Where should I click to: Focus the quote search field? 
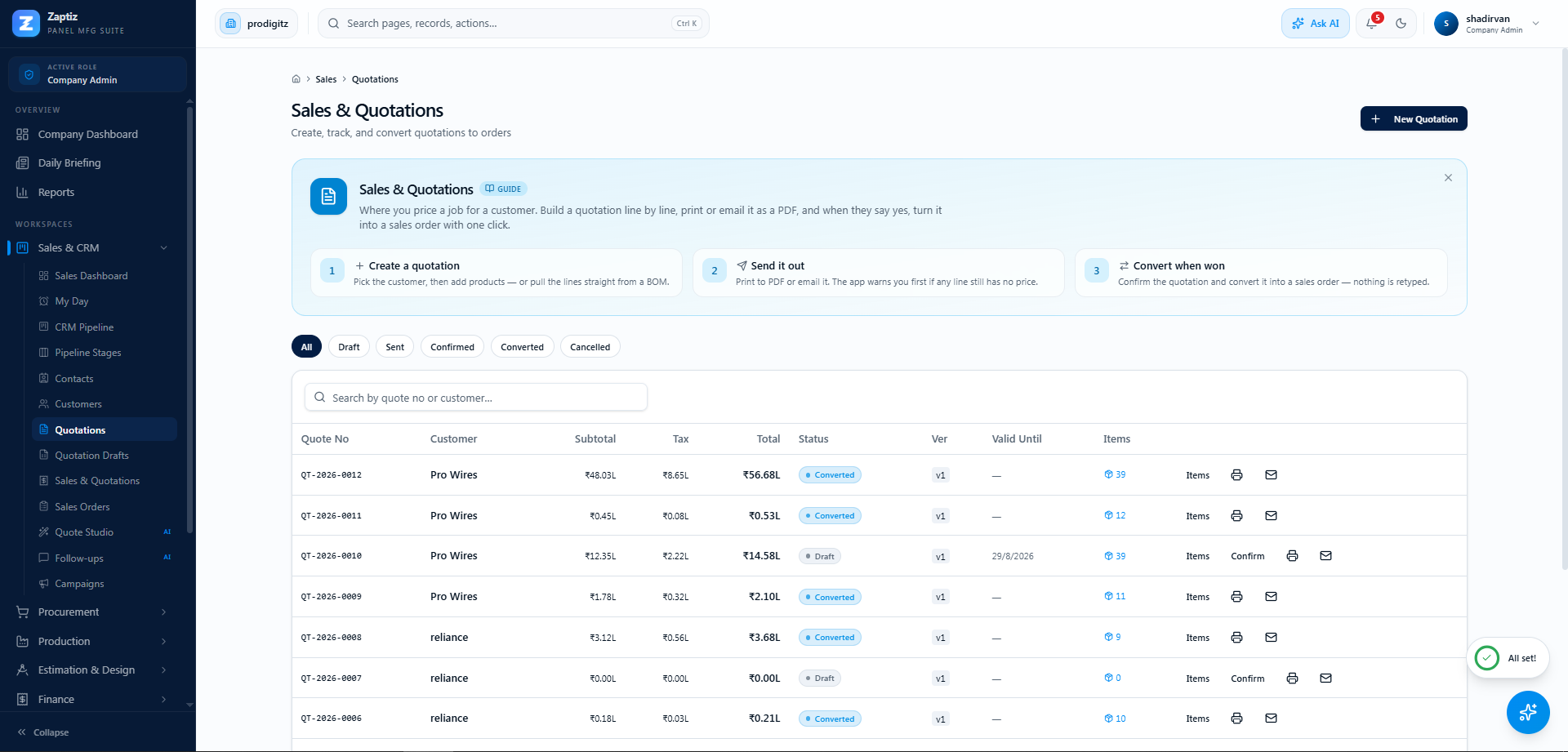476,398
